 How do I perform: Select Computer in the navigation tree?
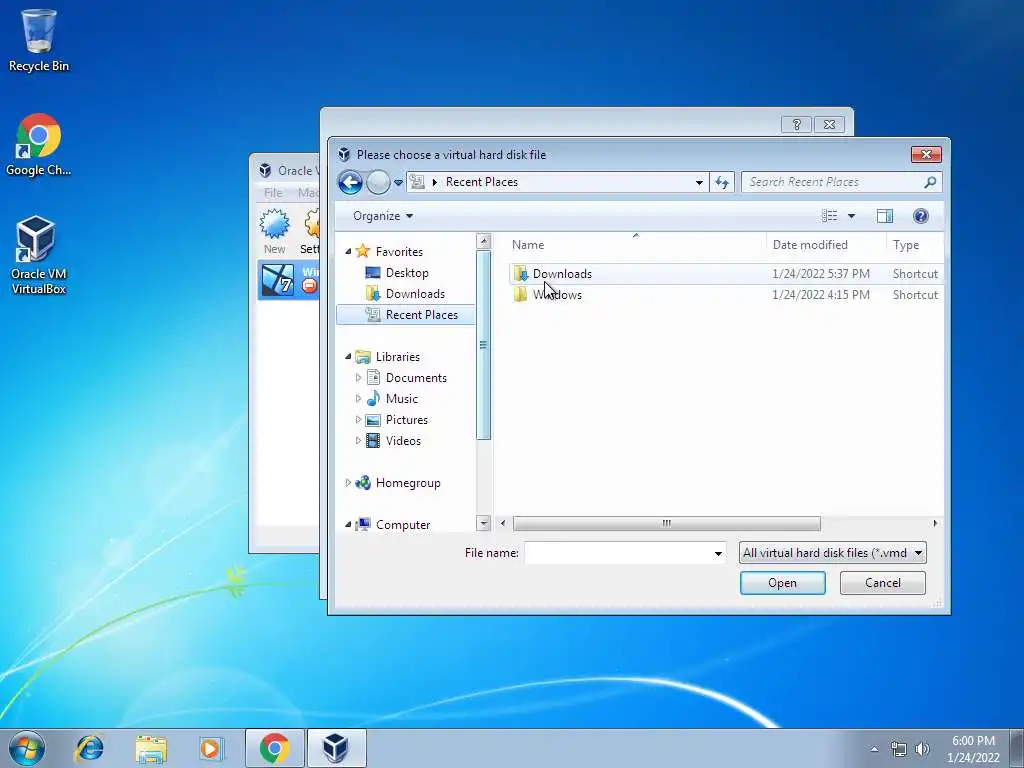(x=402, y=524)
